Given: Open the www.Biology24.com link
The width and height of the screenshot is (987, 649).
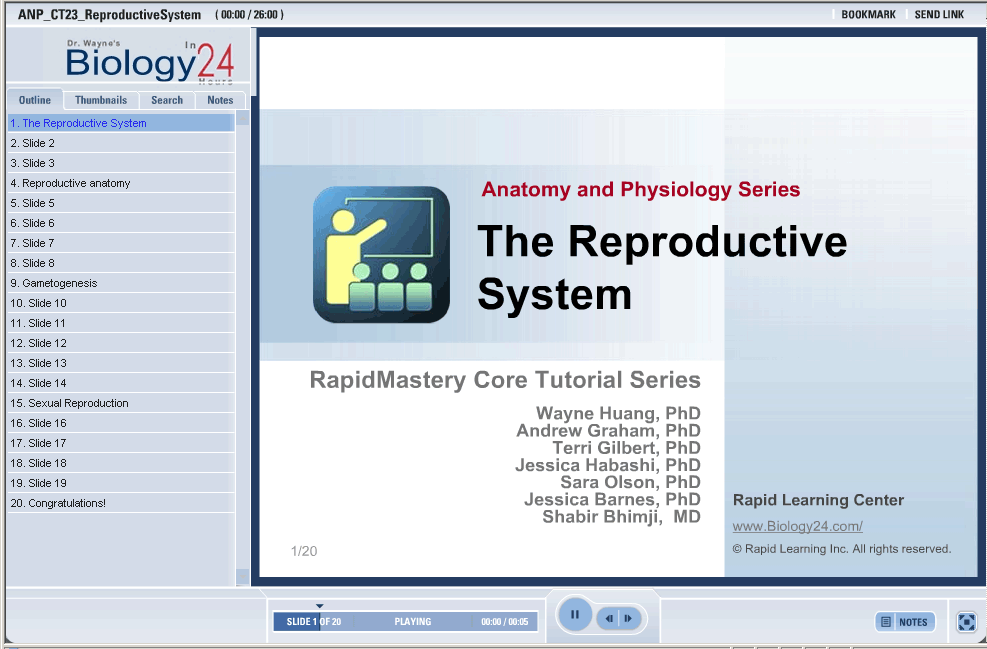Looking at the screenshot, I should (x=797, y=526).
